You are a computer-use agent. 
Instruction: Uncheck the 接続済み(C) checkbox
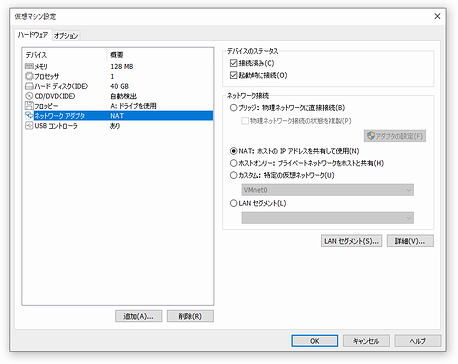[233, 63]
